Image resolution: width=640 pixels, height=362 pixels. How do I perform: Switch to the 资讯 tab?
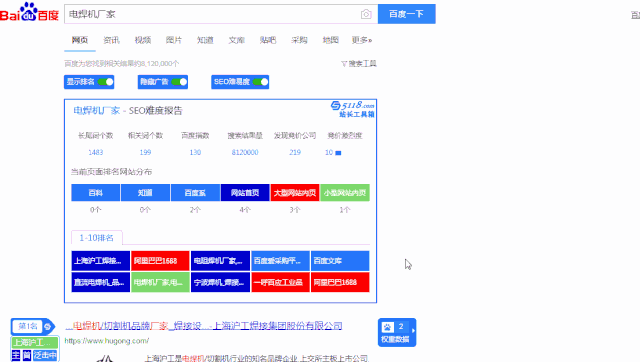pyautogui.click(x=111, y=40)
